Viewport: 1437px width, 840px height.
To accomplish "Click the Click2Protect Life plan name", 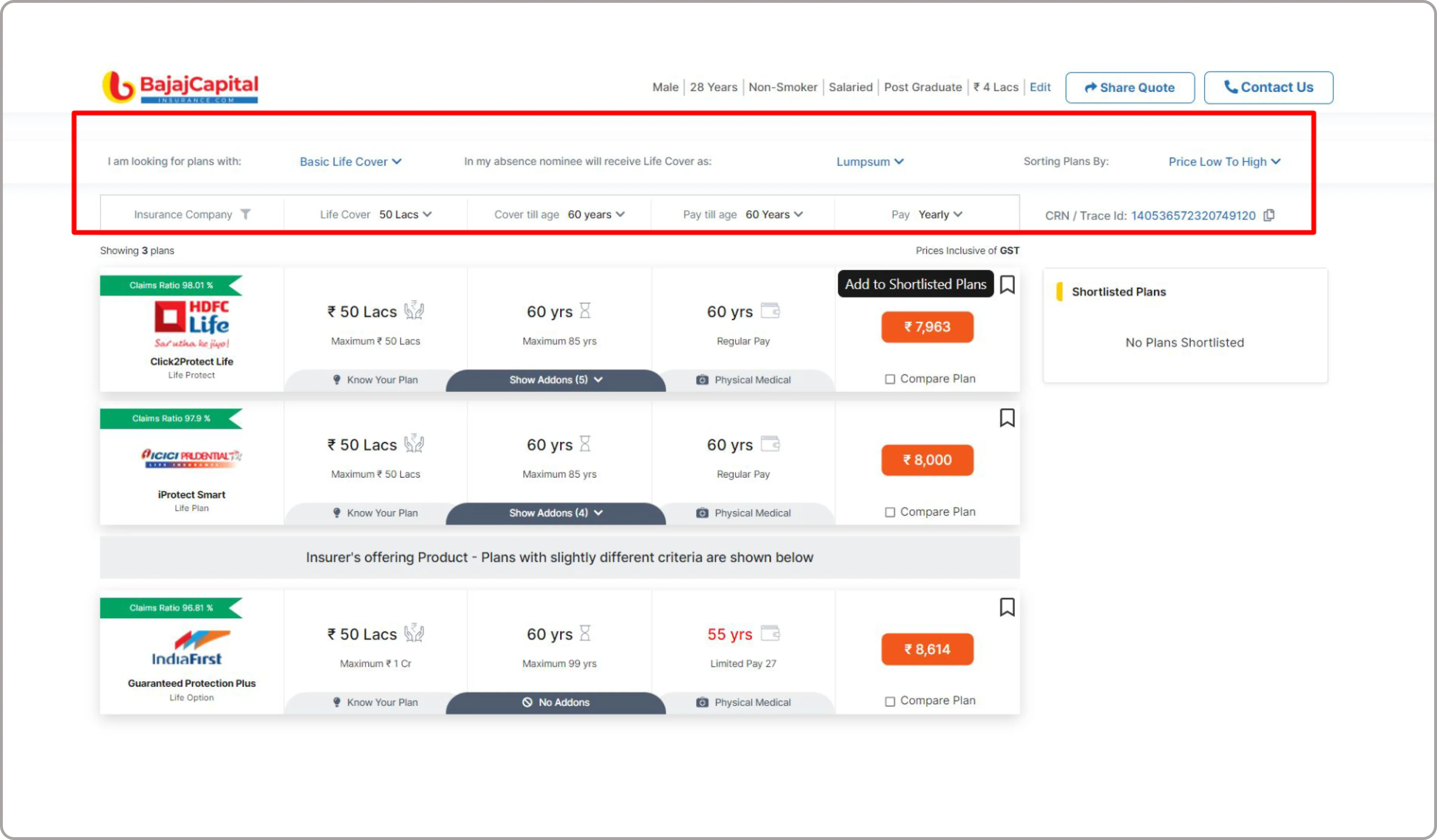I will (x=192, y=361).
